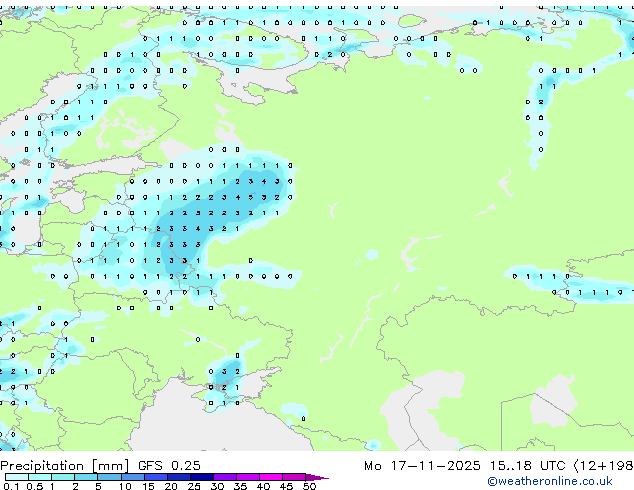This screenshot has width=634, height=490.
Task: Click the legend swatch between 0.1 and 0.5
Action: 17,477
